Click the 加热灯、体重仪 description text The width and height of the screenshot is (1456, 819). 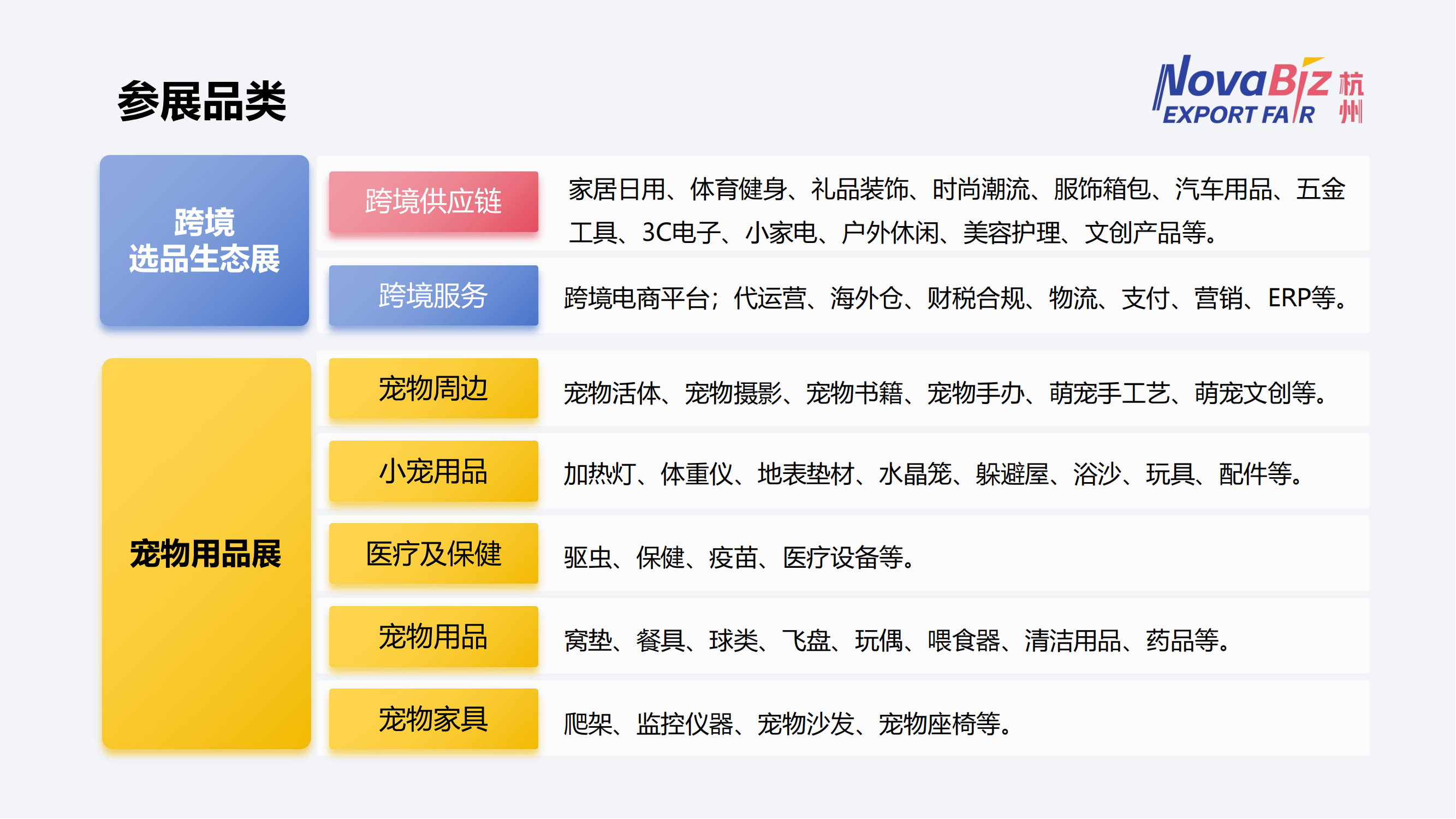[x=934, y=473]
